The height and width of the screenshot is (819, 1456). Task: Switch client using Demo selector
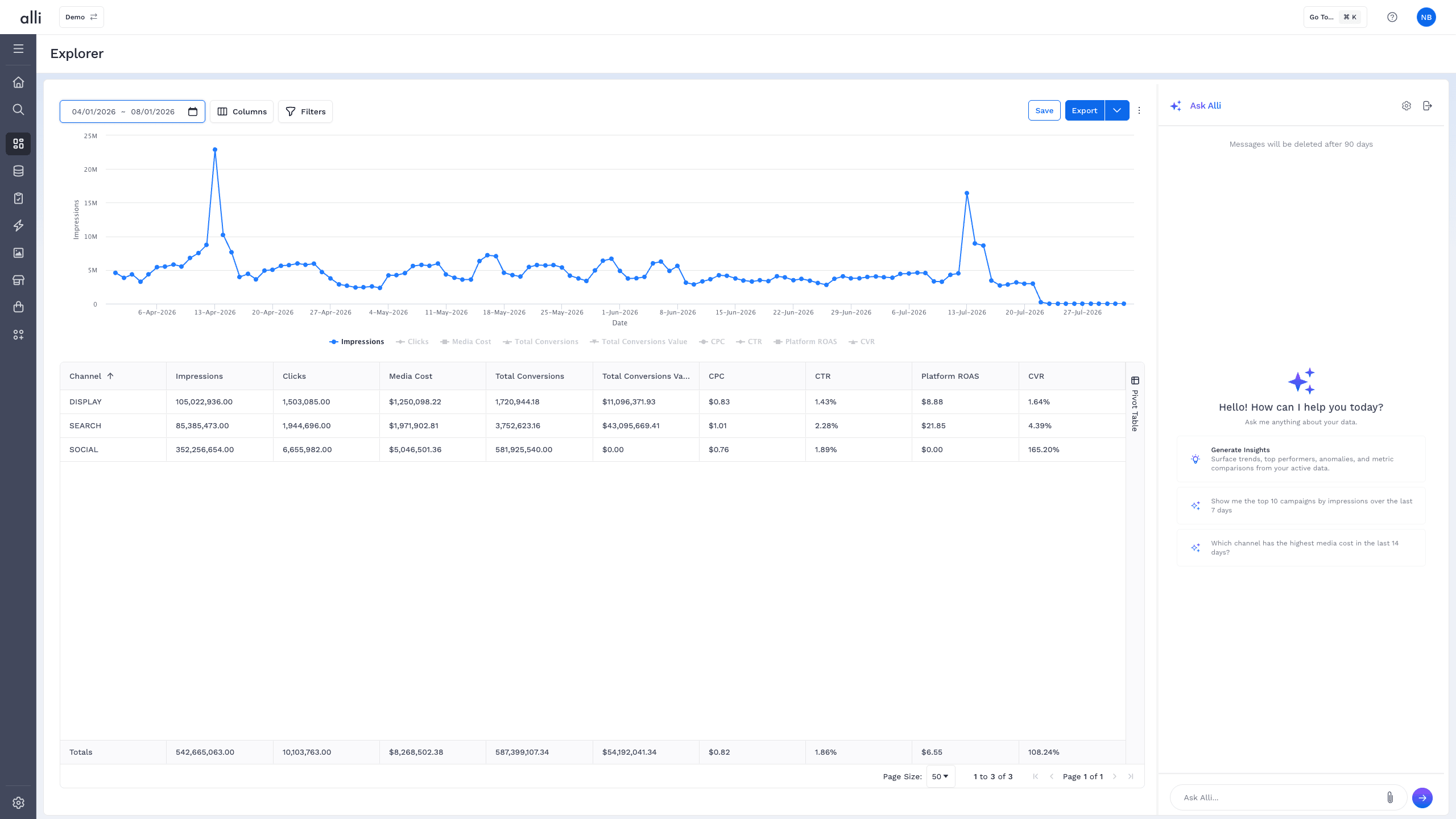pyautogui.click(x=81, y=17)
